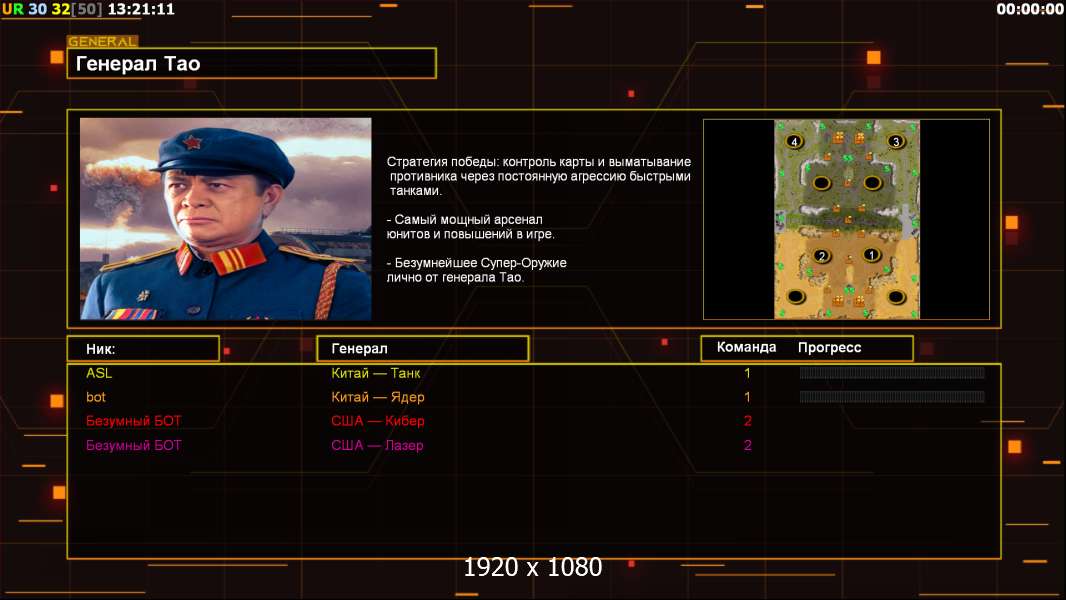Click the 13:21:11 clock overlay
This screenshot has height=600, width=1066.
point(141,9)
